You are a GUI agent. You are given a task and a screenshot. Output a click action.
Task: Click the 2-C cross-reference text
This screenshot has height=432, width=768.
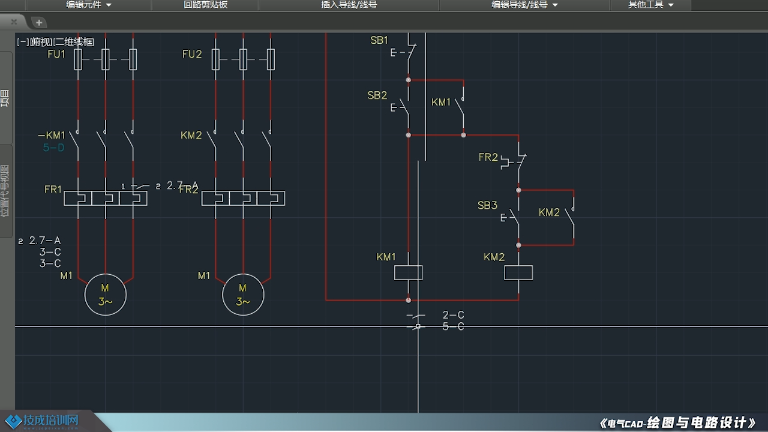[453, 315]
